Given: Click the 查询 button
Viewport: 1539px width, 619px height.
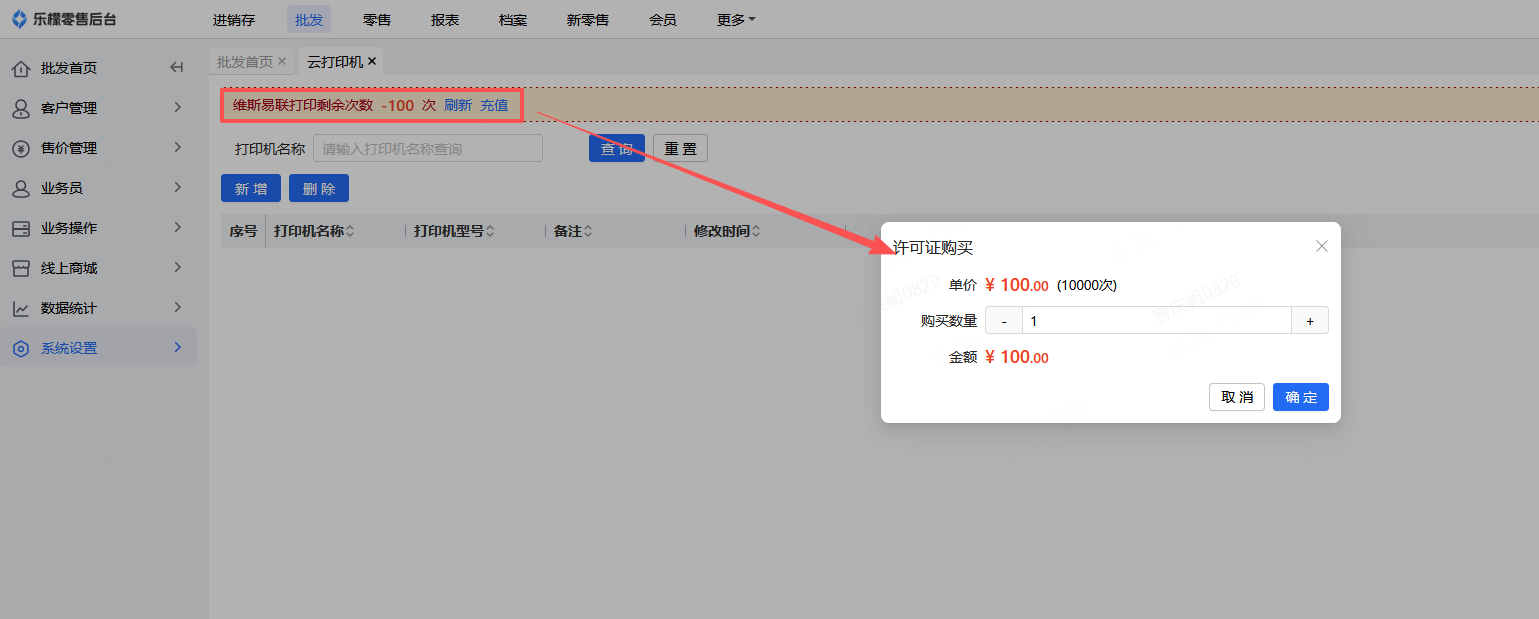Looking at the screenshot, I should coord(617,148).
